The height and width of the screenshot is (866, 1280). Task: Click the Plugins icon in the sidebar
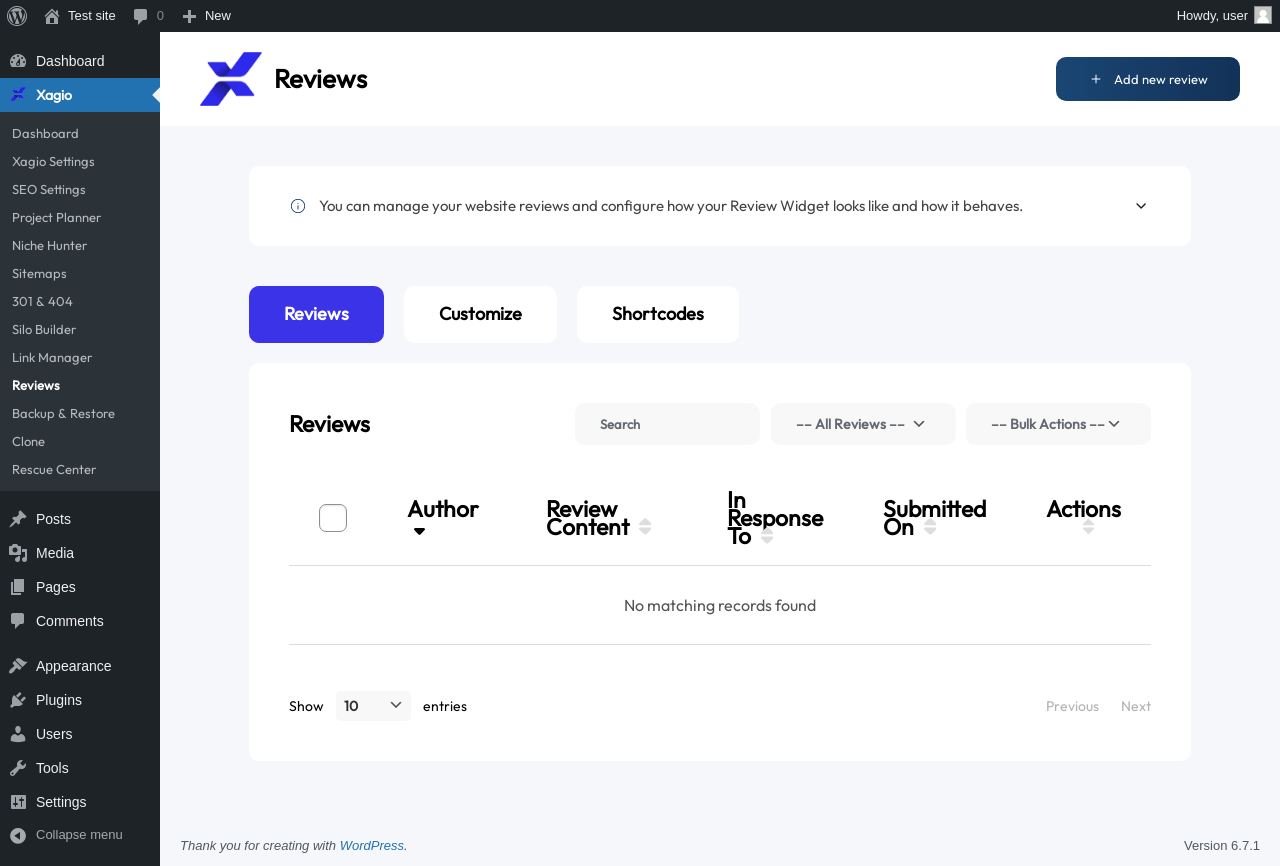tap(18, 700)
